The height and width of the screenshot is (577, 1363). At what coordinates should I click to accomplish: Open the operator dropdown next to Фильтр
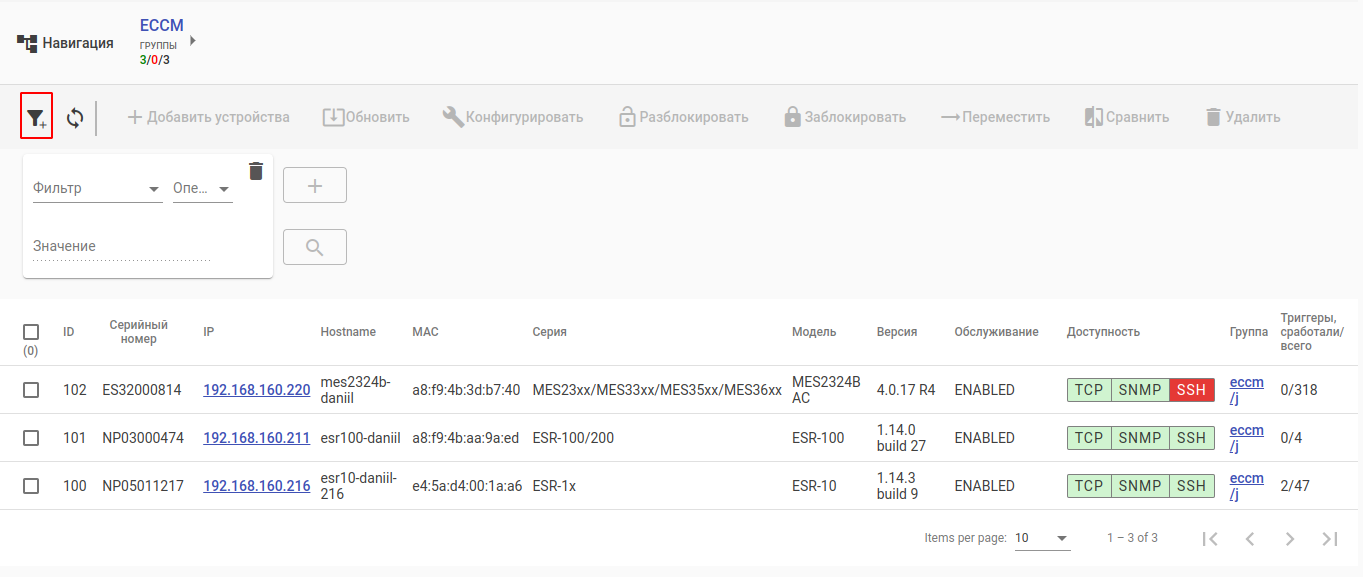[202, 188]
